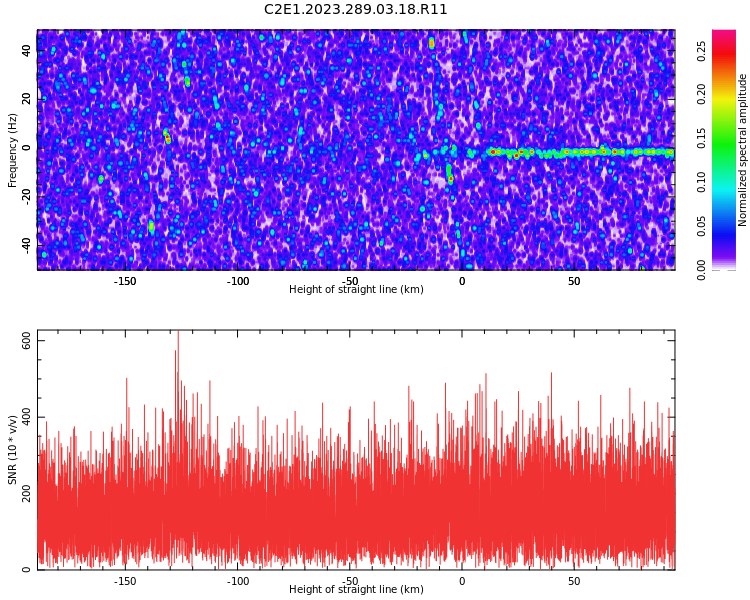This screenshot has width=750, height=600.
Task: Click the 40 tick on the frequency axis
Action: [x=27, y=50]
